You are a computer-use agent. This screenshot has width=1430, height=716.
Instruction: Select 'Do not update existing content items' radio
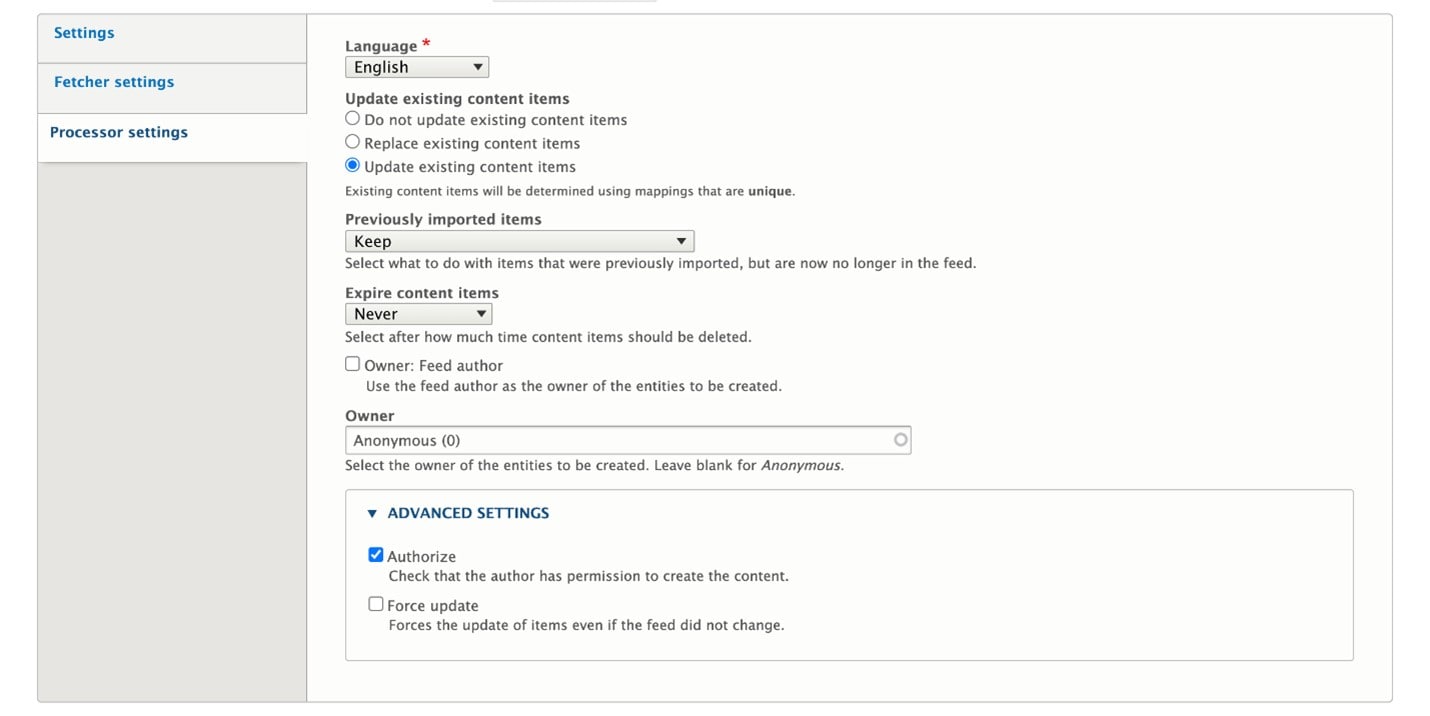click(x=352, y=119)
